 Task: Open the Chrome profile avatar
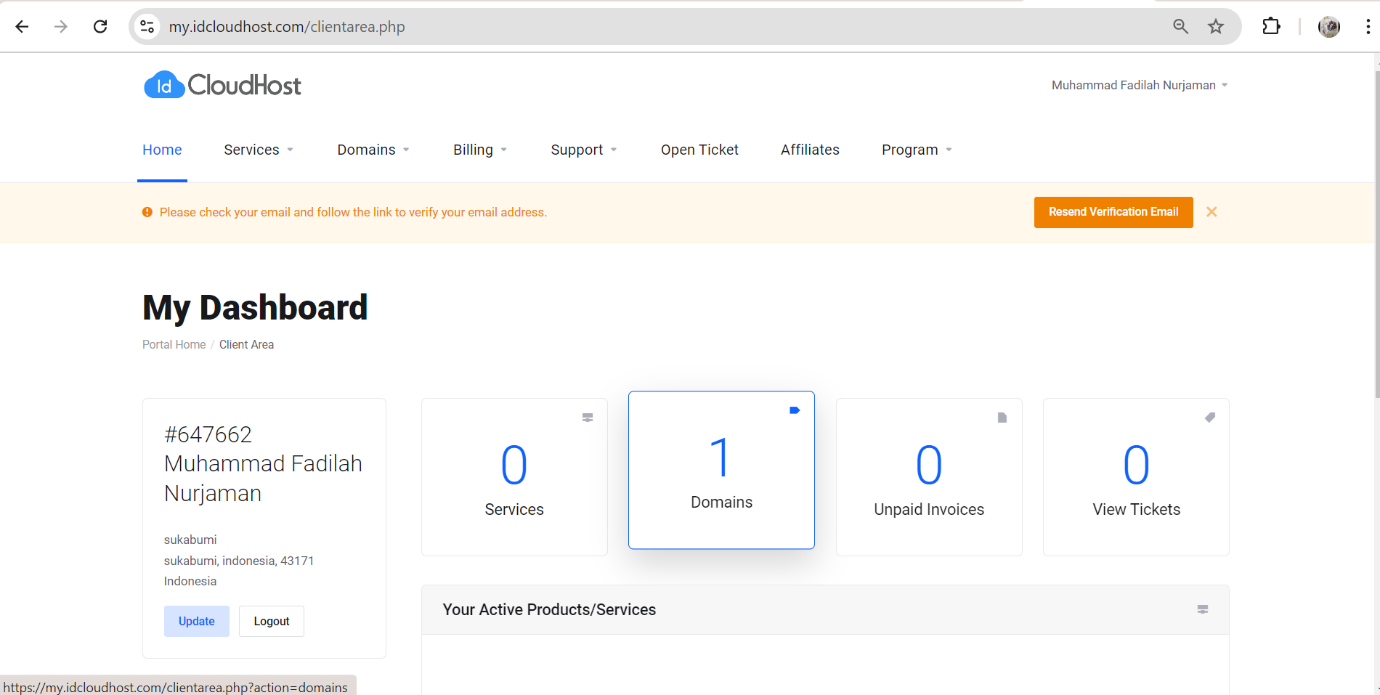(x=1329, y=27)
